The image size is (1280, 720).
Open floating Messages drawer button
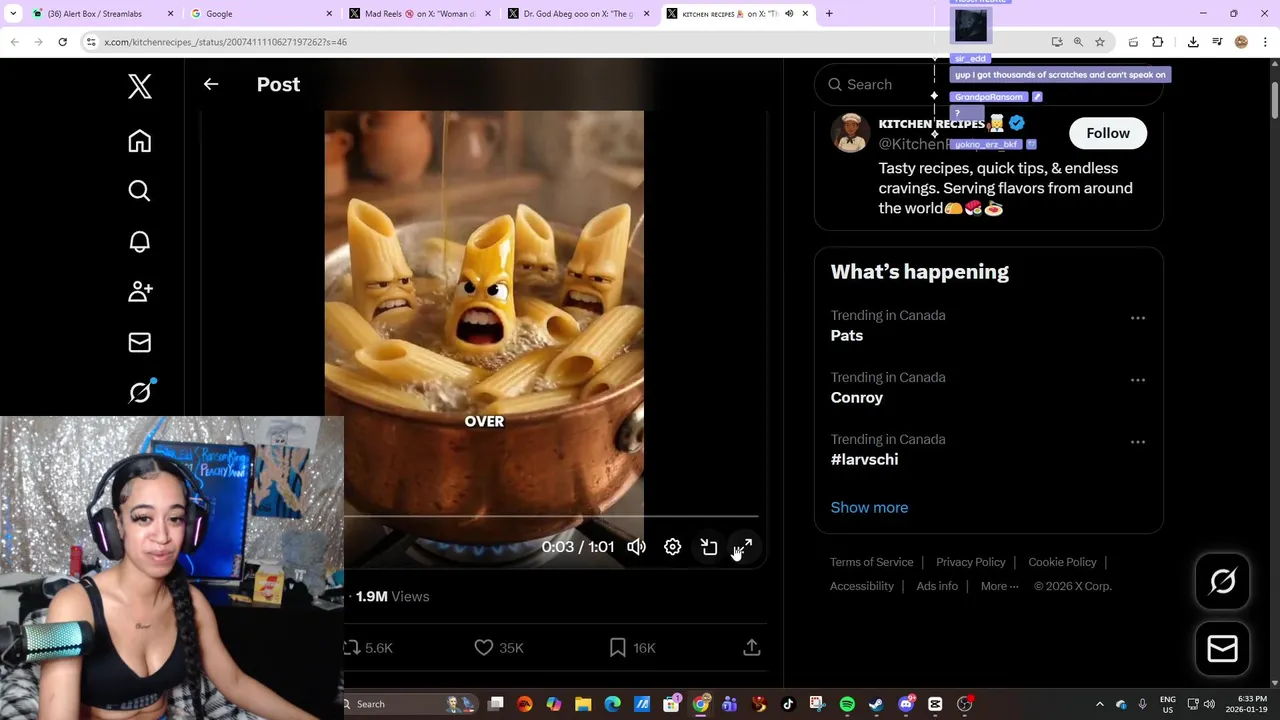coord(1222,649)
